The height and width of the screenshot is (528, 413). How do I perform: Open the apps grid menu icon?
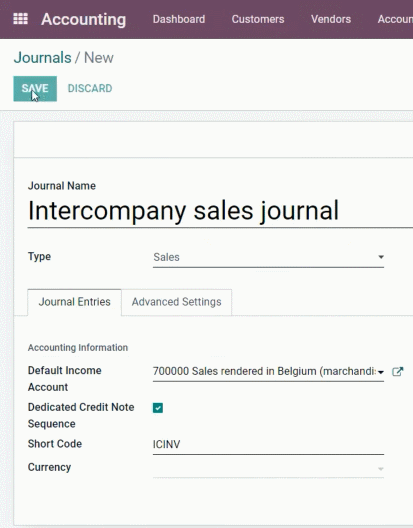click(20, 19)
